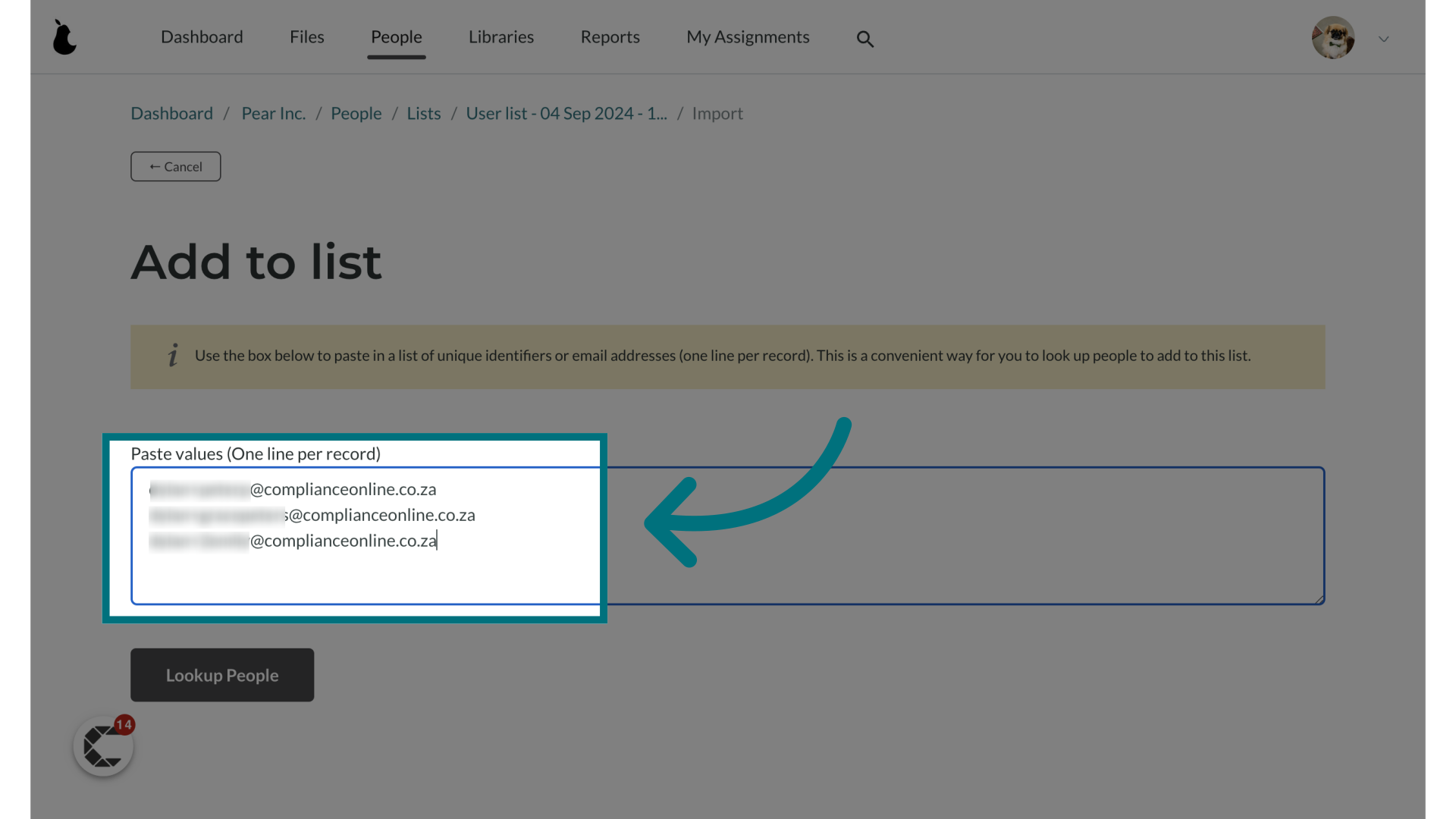The height and width of the screenshot is (819, 1456).
Task: Click the dropdown chevron next to profile
Action: pos(1383,37)
